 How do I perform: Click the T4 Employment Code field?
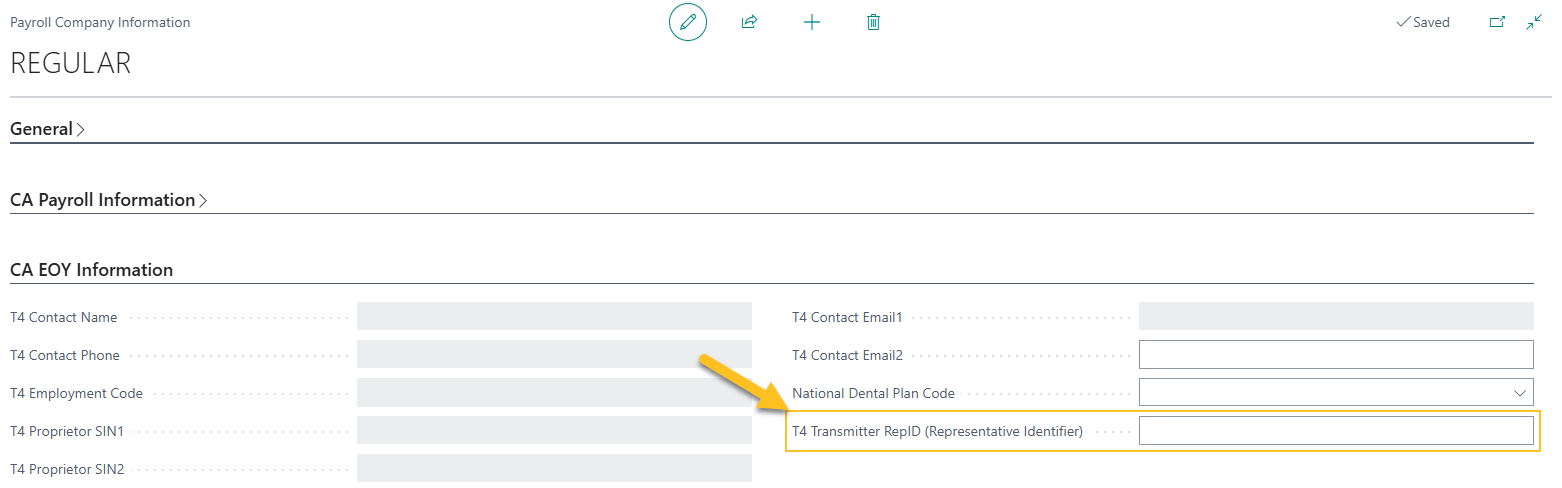(x=553, y=393)
